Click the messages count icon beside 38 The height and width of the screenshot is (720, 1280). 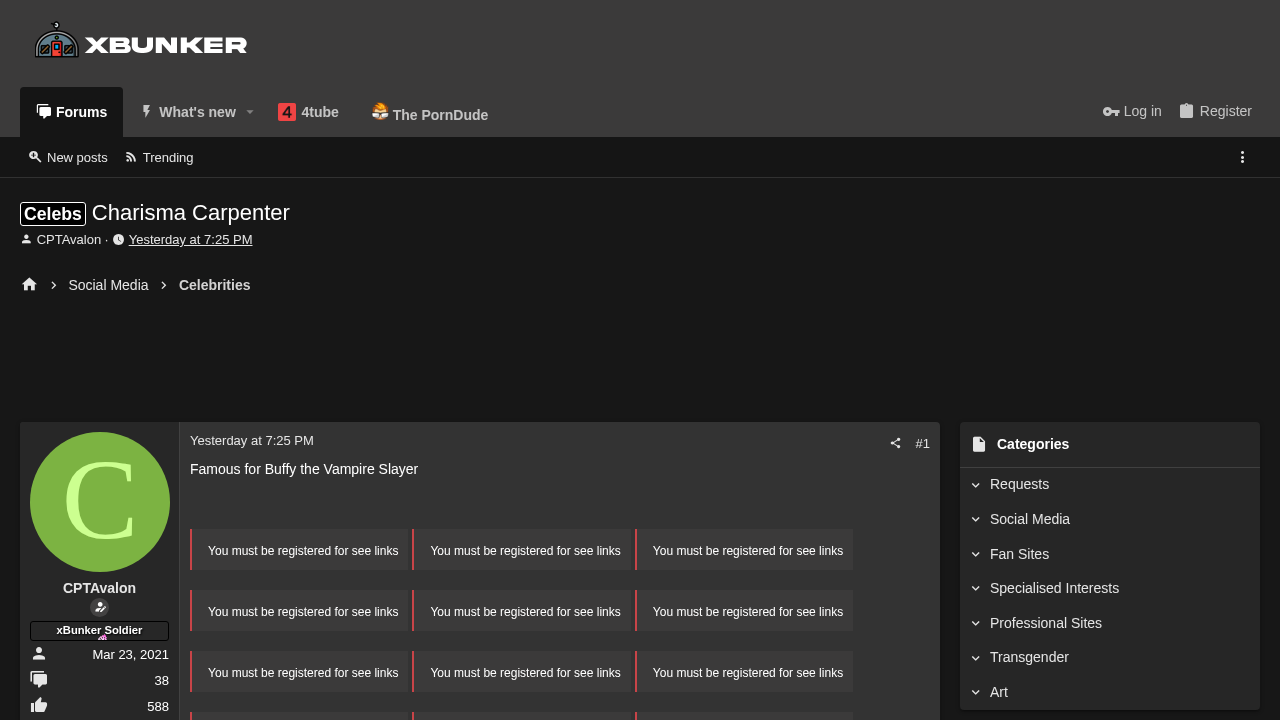(x=39, y=680)
